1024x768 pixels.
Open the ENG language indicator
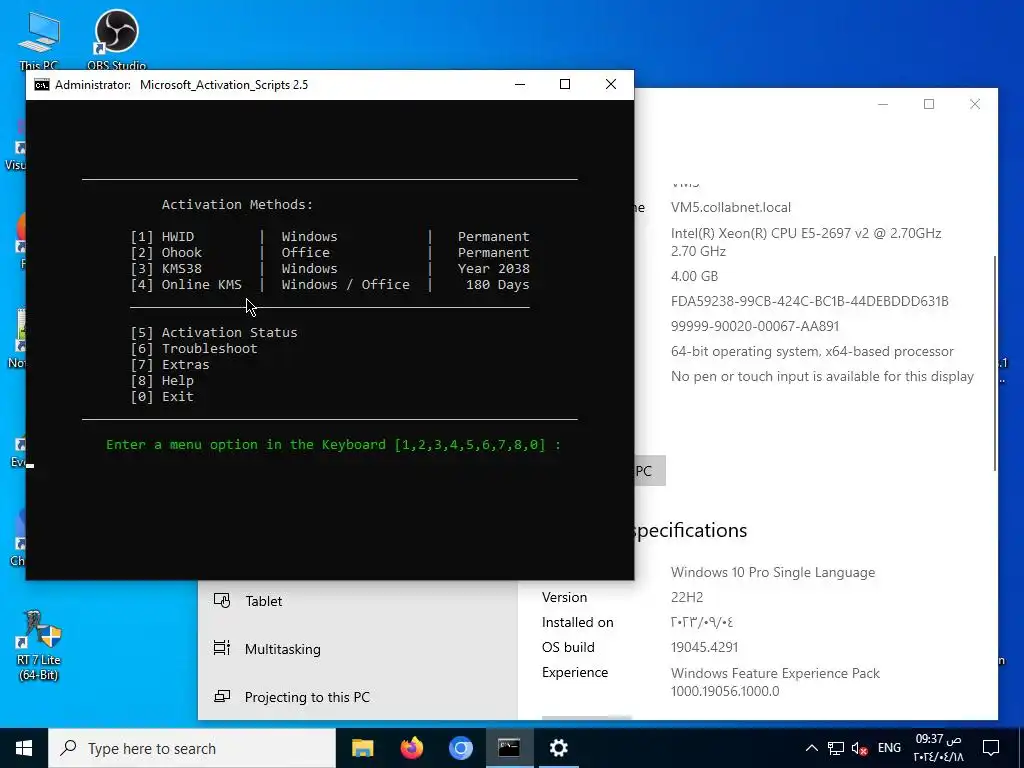point(889,748)
